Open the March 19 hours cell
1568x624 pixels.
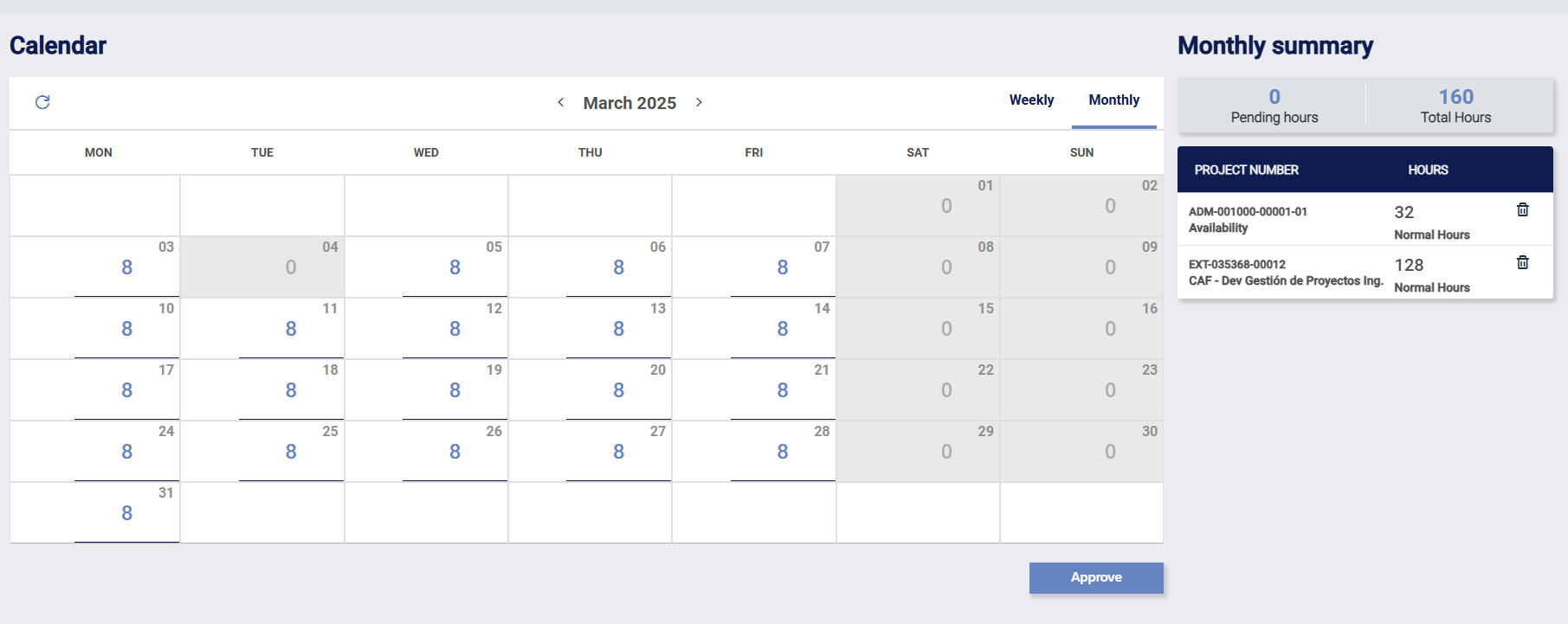(455, 390)
